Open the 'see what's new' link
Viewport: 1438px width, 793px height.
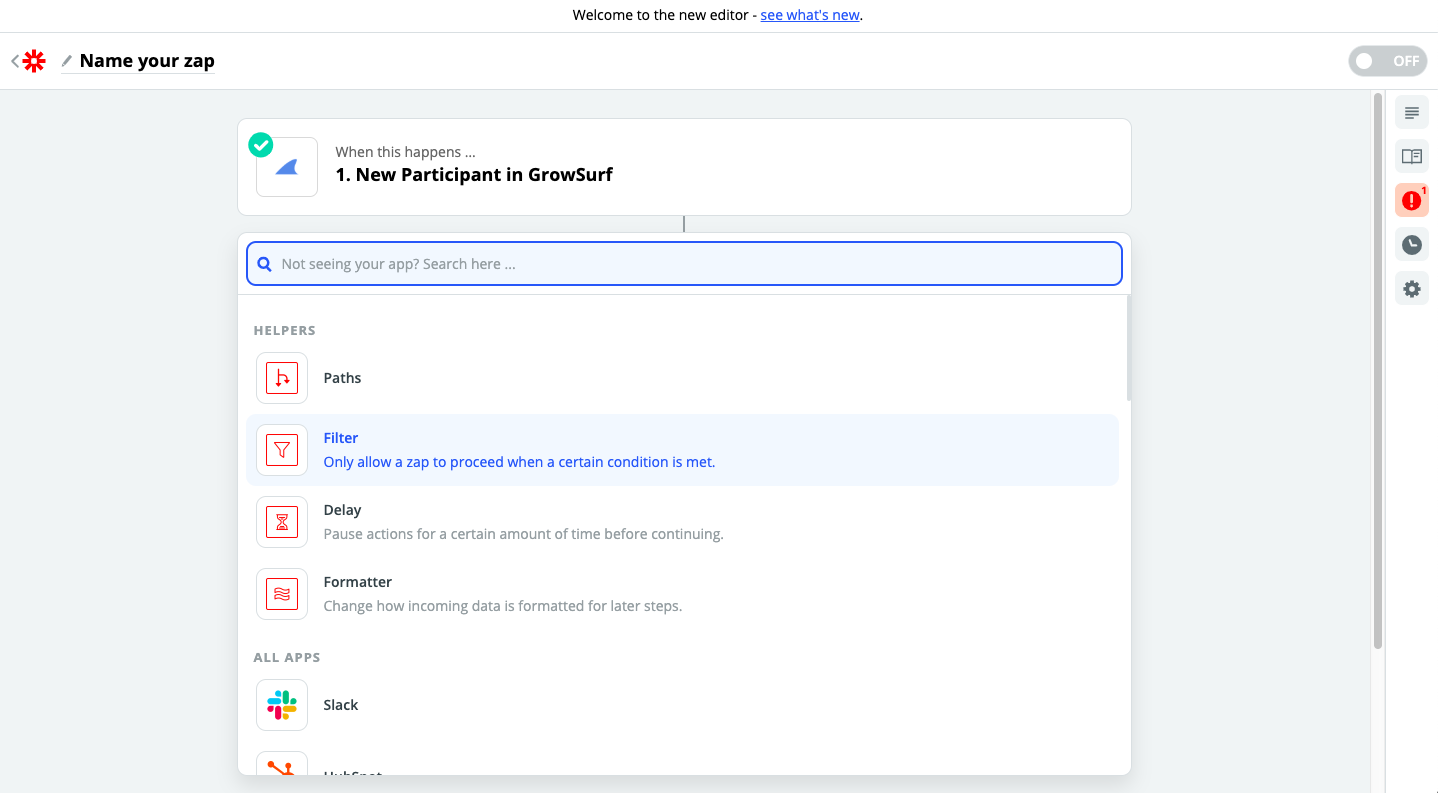pos(810,15)
